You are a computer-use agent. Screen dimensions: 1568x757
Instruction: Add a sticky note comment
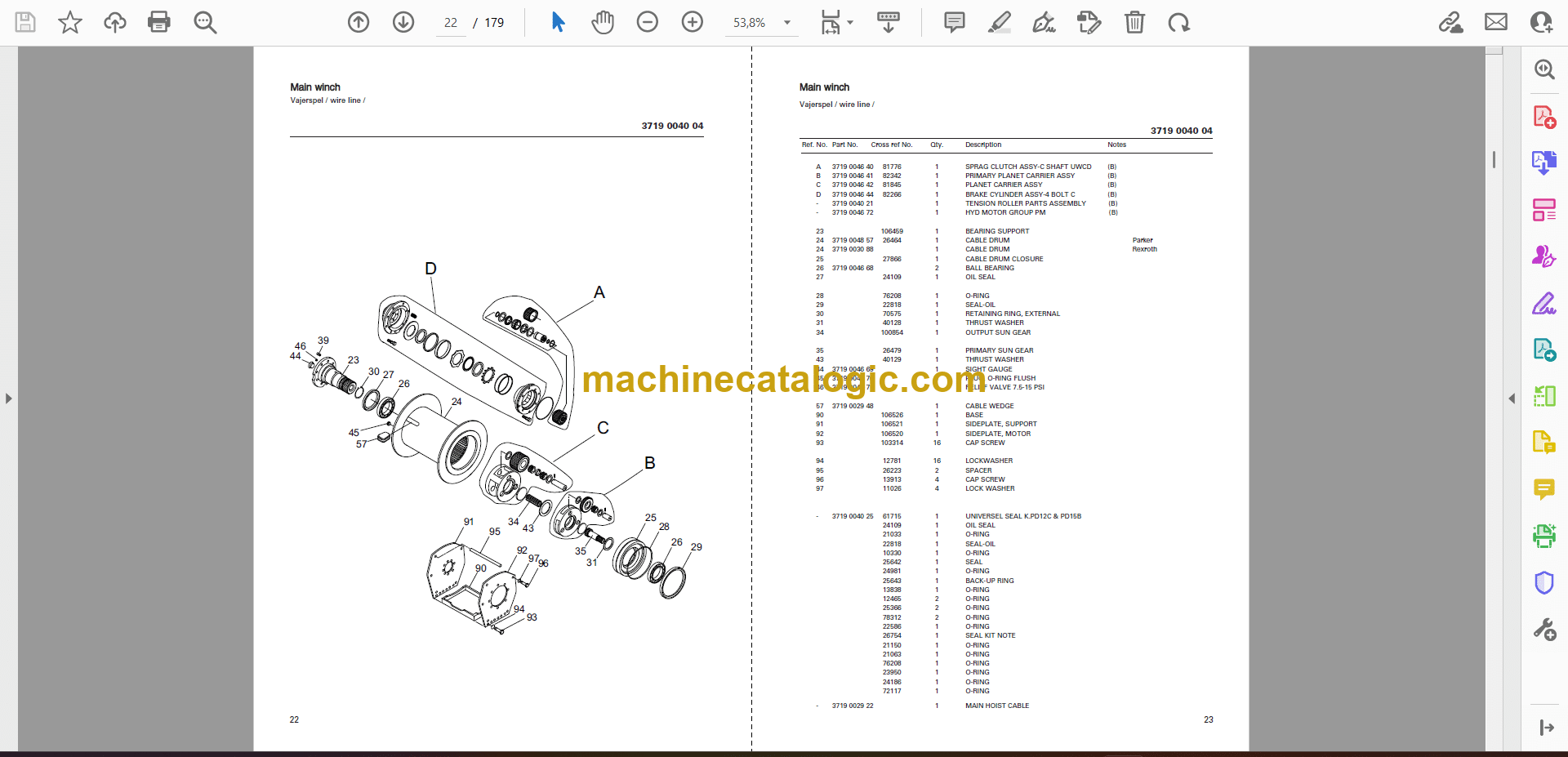click(x=954, y=22)
